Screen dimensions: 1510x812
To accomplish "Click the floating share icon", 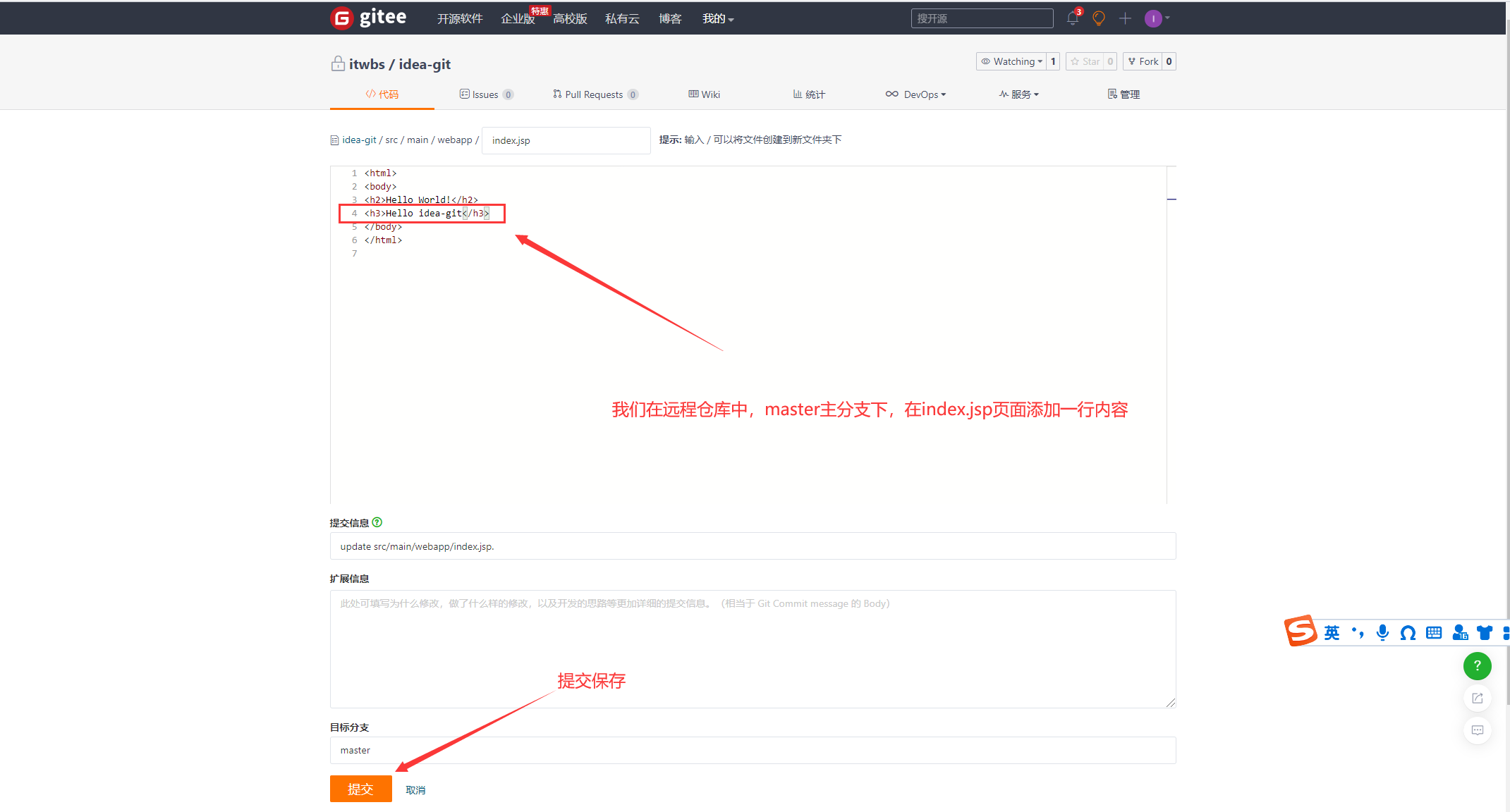I will (1477, 698).
